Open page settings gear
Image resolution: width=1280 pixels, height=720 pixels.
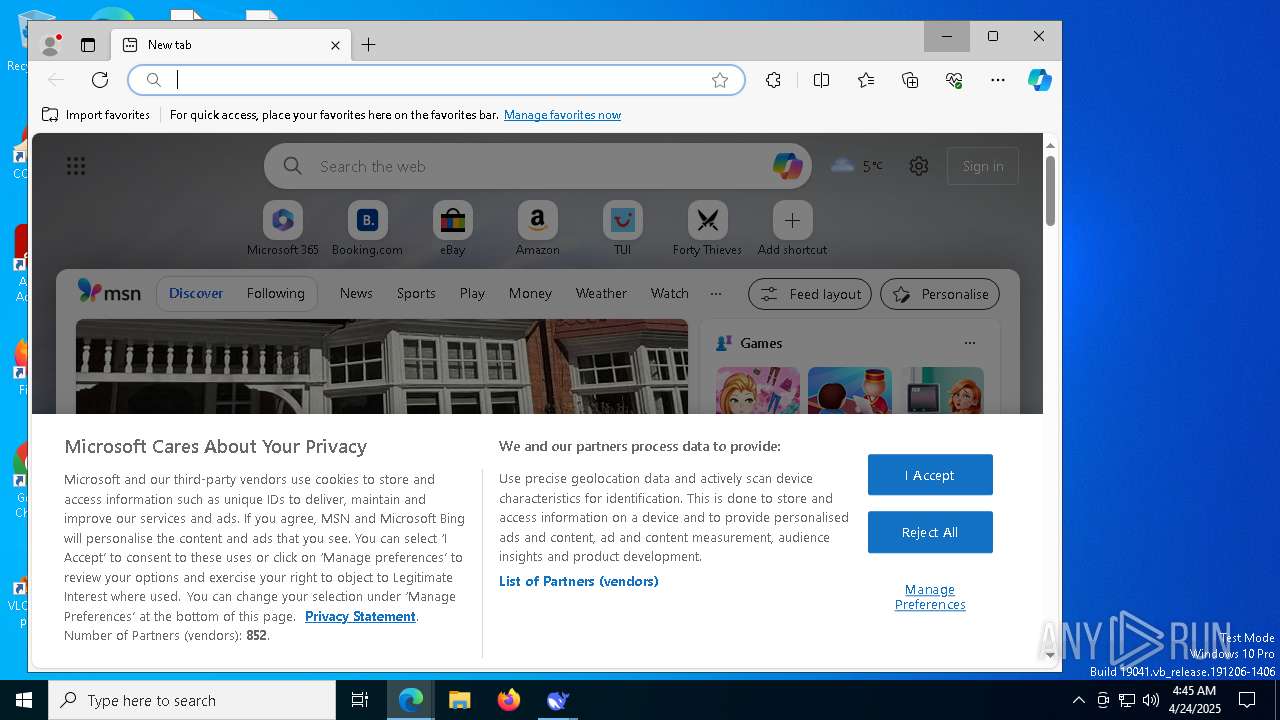[x=919, y=166]
